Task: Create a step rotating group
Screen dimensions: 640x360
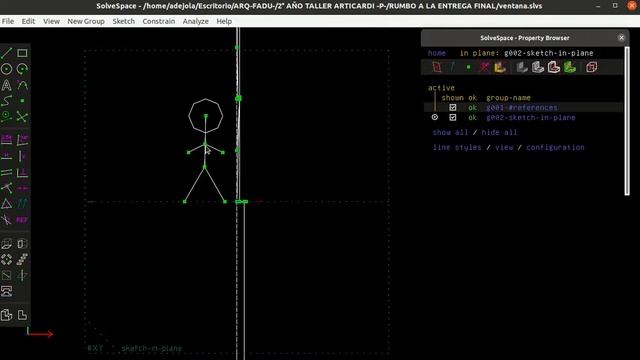Action: tap(7, 260)
